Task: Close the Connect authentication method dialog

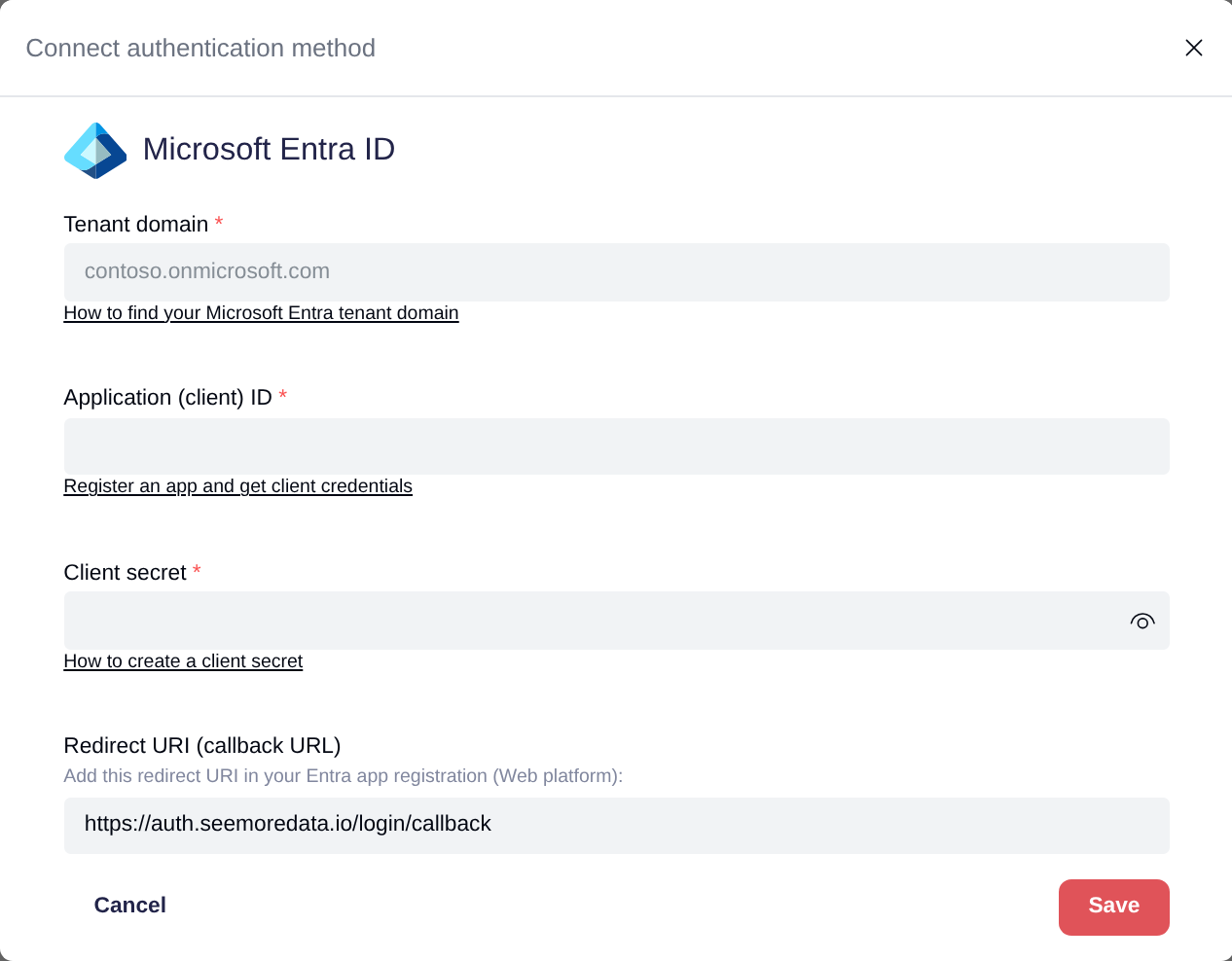Action: pos(1194,48)
